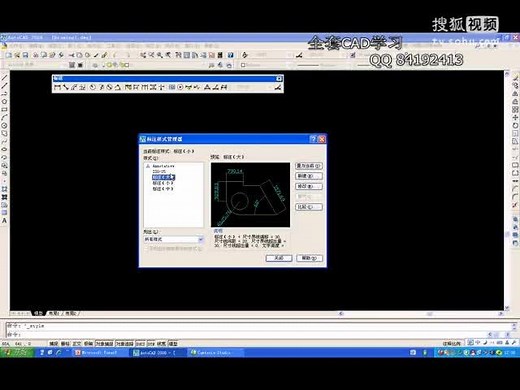
Task: Click the New drawing icon
Action: tap(9, 55)
